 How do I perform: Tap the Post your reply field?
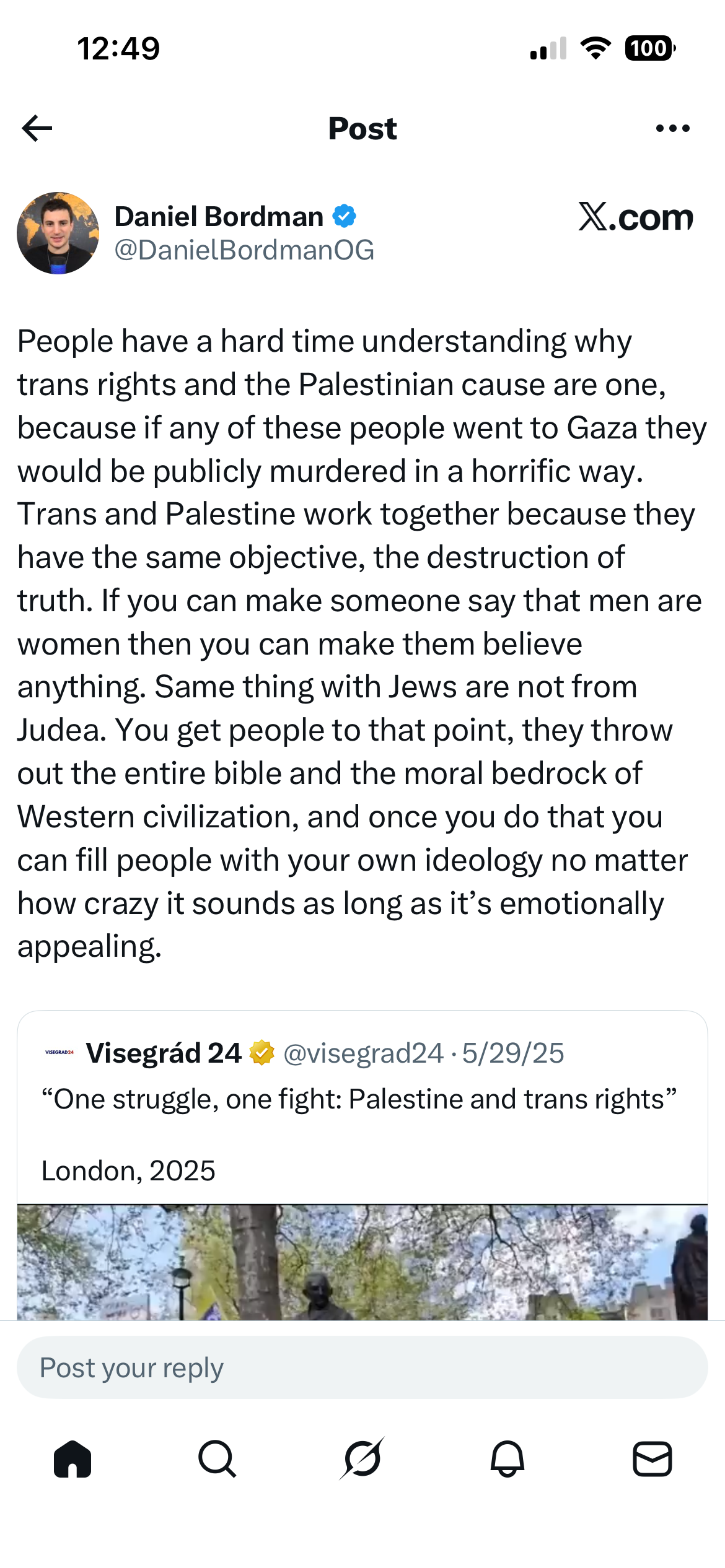tap(362, 1367)
